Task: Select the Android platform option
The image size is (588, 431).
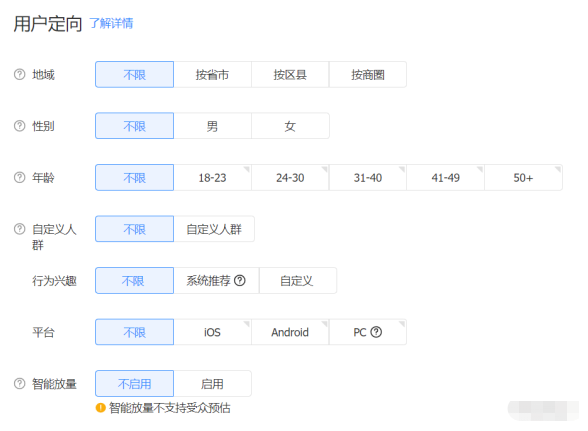Action: 290,332
